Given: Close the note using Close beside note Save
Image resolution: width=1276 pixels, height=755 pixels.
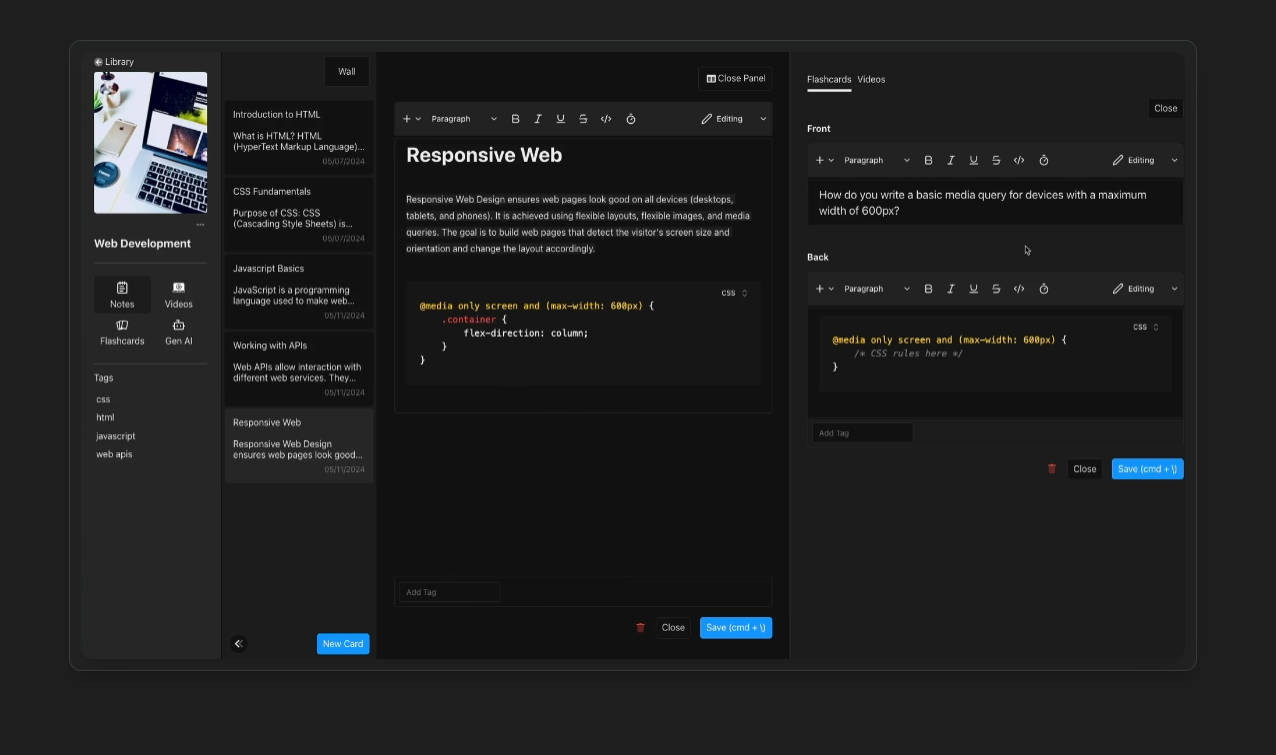Looking at the screenshot, I should (673, 628).
